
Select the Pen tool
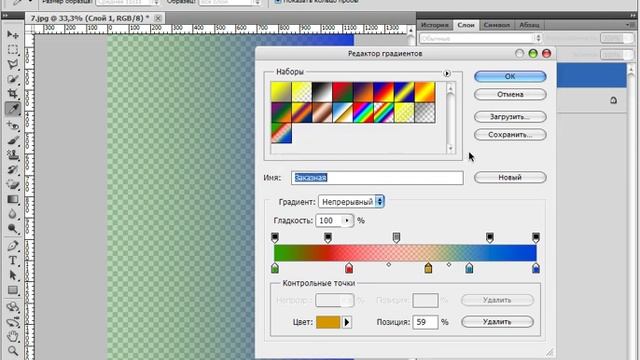tap(13, 246)
